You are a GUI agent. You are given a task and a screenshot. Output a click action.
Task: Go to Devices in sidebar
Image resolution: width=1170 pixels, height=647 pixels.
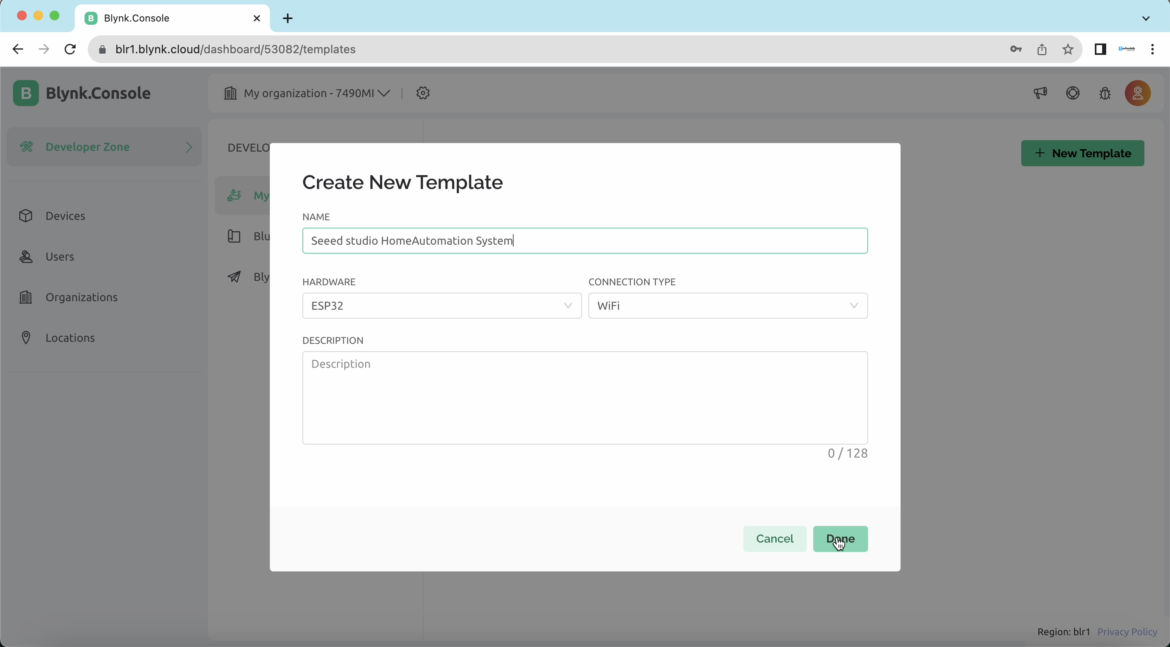pyautogui.click(x=65, y=216)
